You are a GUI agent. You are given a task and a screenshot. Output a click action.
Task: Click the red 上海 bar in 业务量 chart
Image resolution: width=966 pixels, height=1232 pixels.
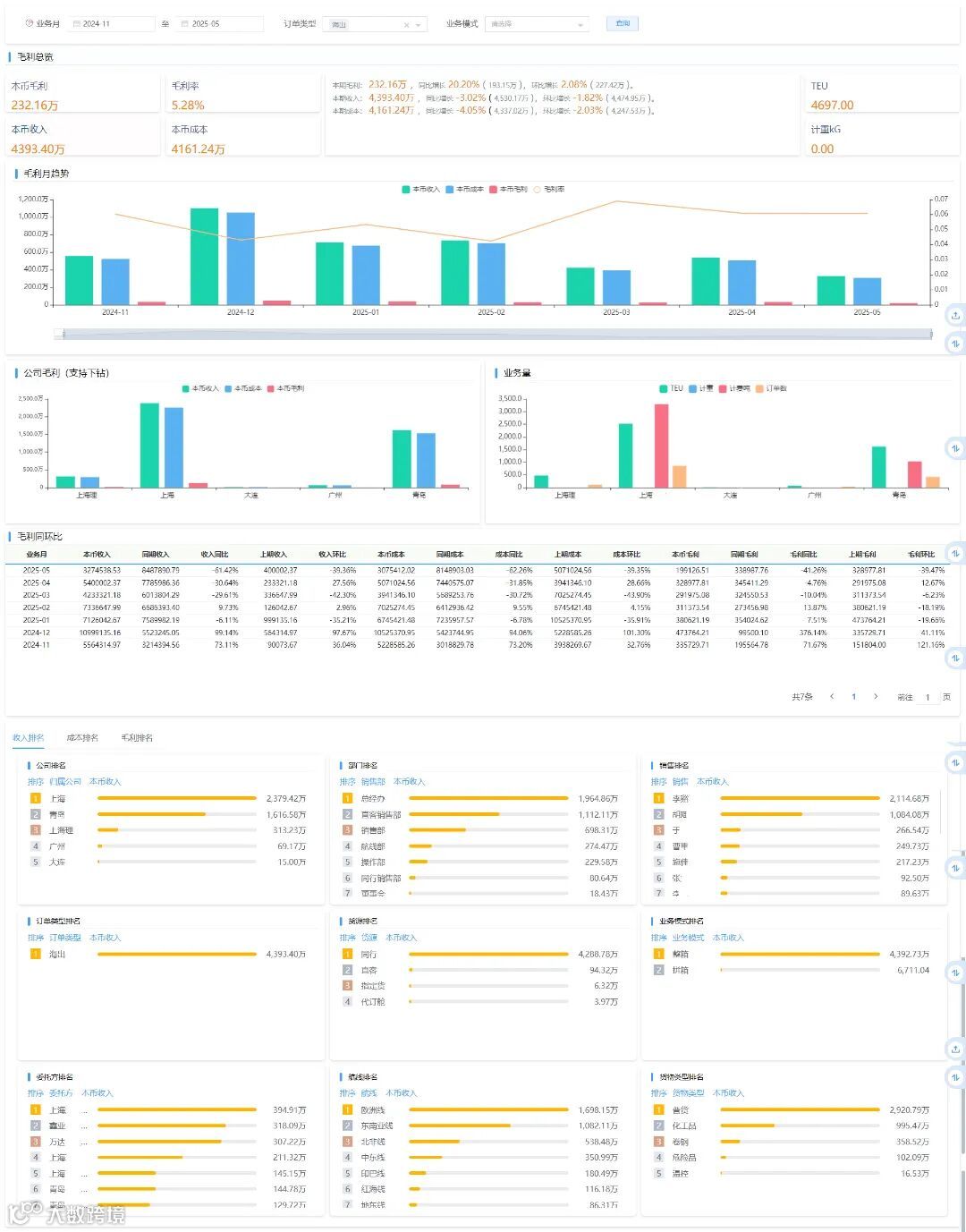[661, 446]
